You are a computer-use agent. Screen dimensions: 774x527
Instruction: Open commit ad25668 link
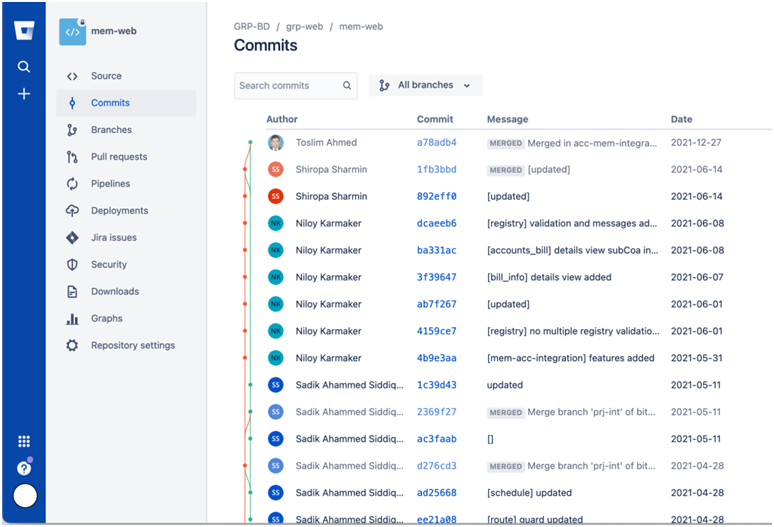click(436, 492)
